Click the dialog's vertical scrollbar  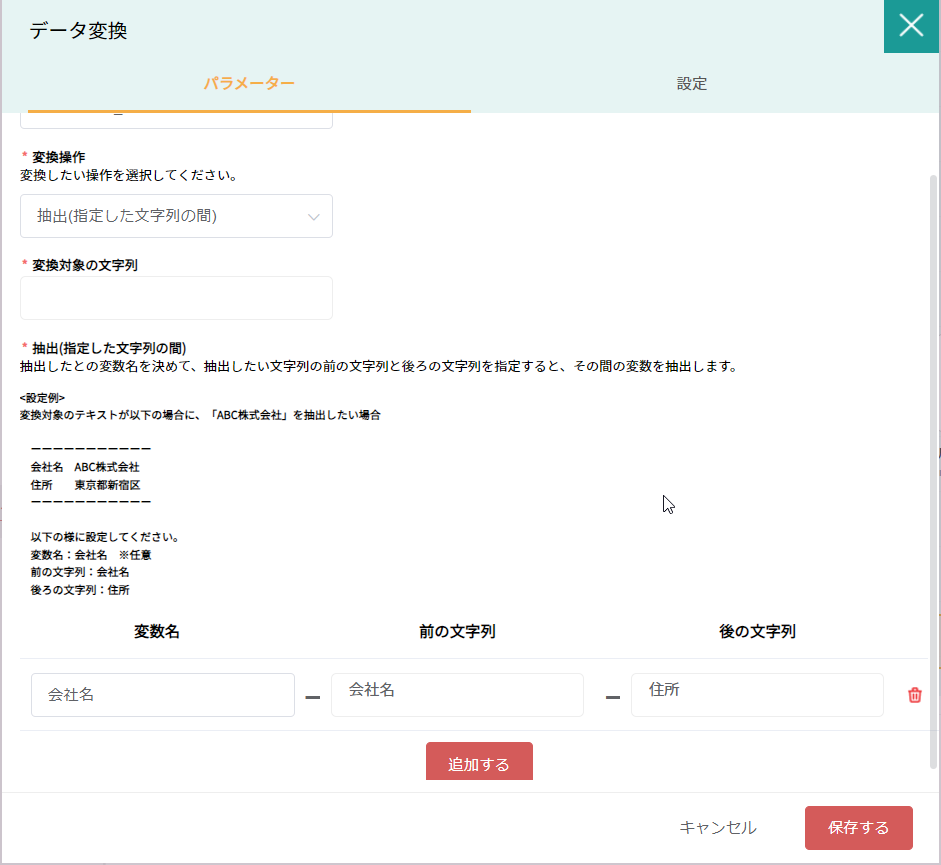pos(934,470)
